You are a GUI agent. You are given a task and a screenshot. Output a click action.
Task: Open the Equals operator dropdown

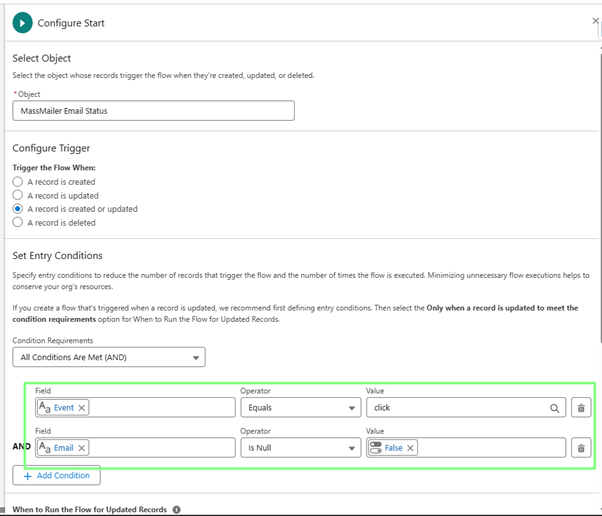301,408
